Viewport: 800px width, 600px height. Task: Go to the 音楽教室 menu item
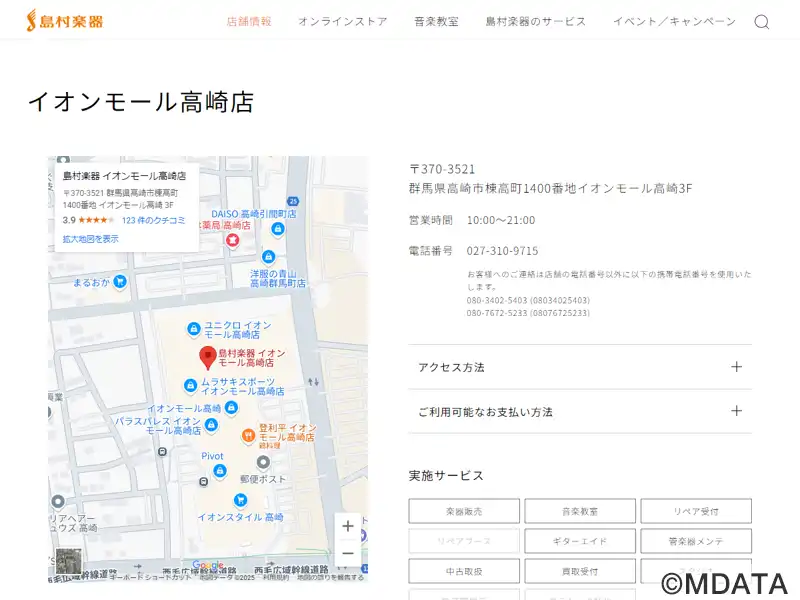(x=436, y=21)
